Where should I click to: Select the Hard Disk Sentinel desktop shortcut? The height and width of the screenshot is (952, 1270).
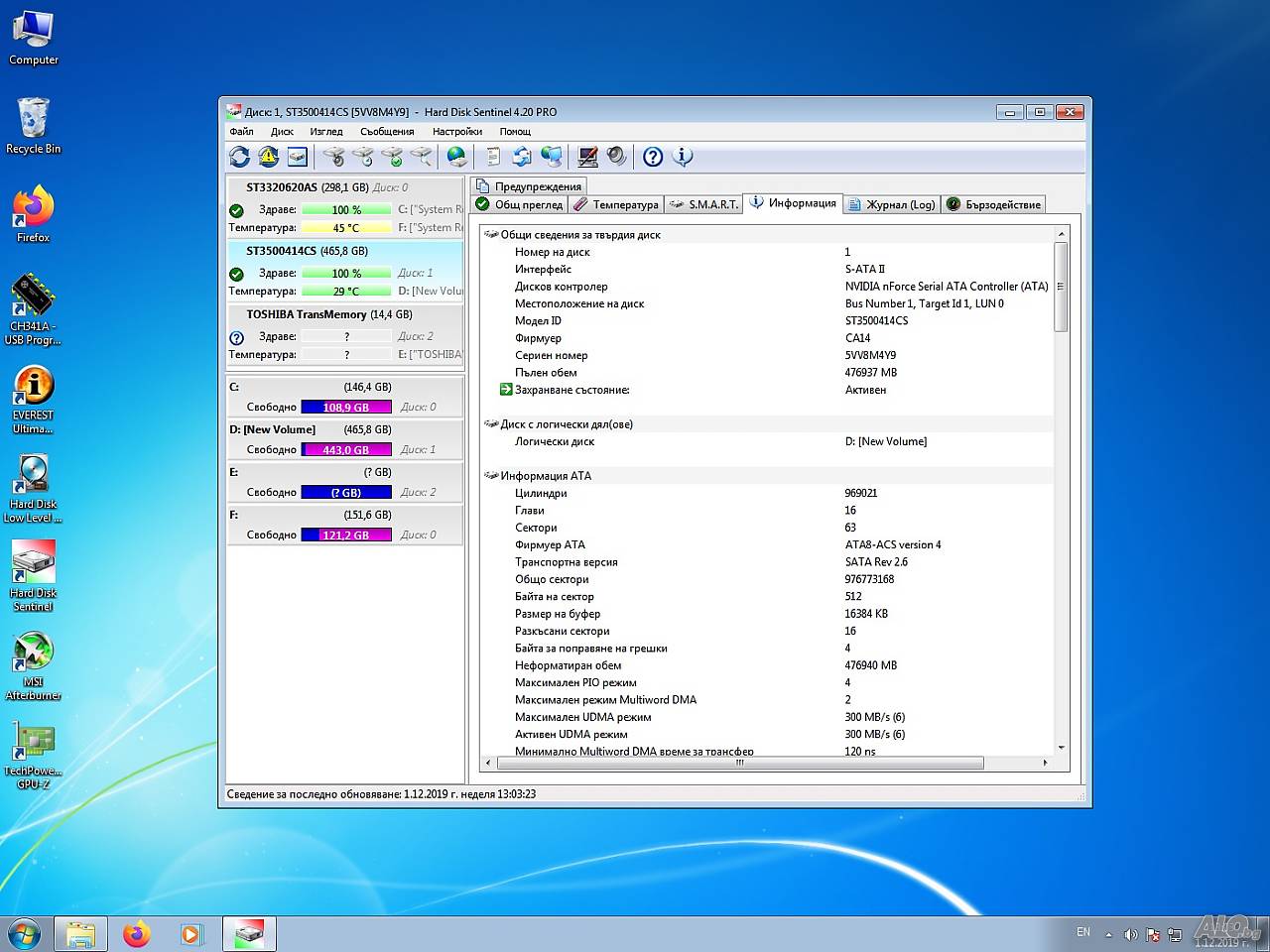click(33, 577)
